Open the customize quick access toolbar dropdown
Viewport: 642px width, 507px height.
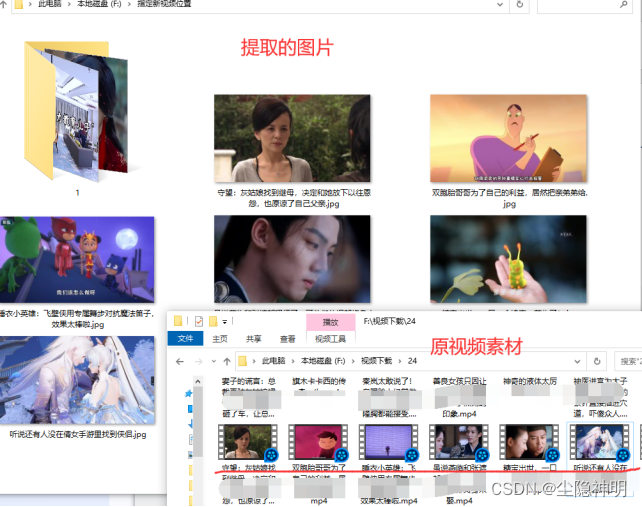tap(225, 321)
